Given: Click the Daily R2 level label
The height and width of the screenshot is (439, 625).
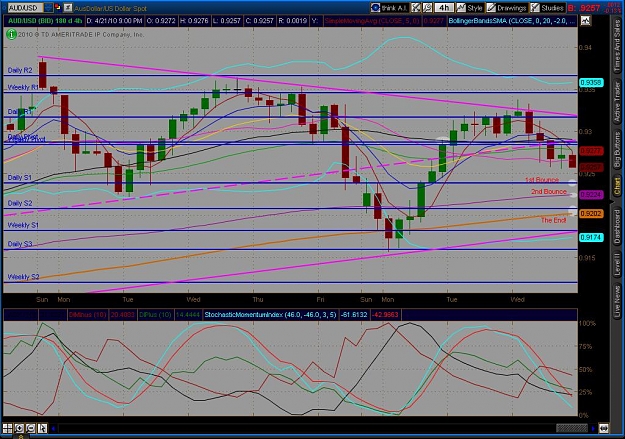Looking at the screenshot, I should [x=20, y=70].
